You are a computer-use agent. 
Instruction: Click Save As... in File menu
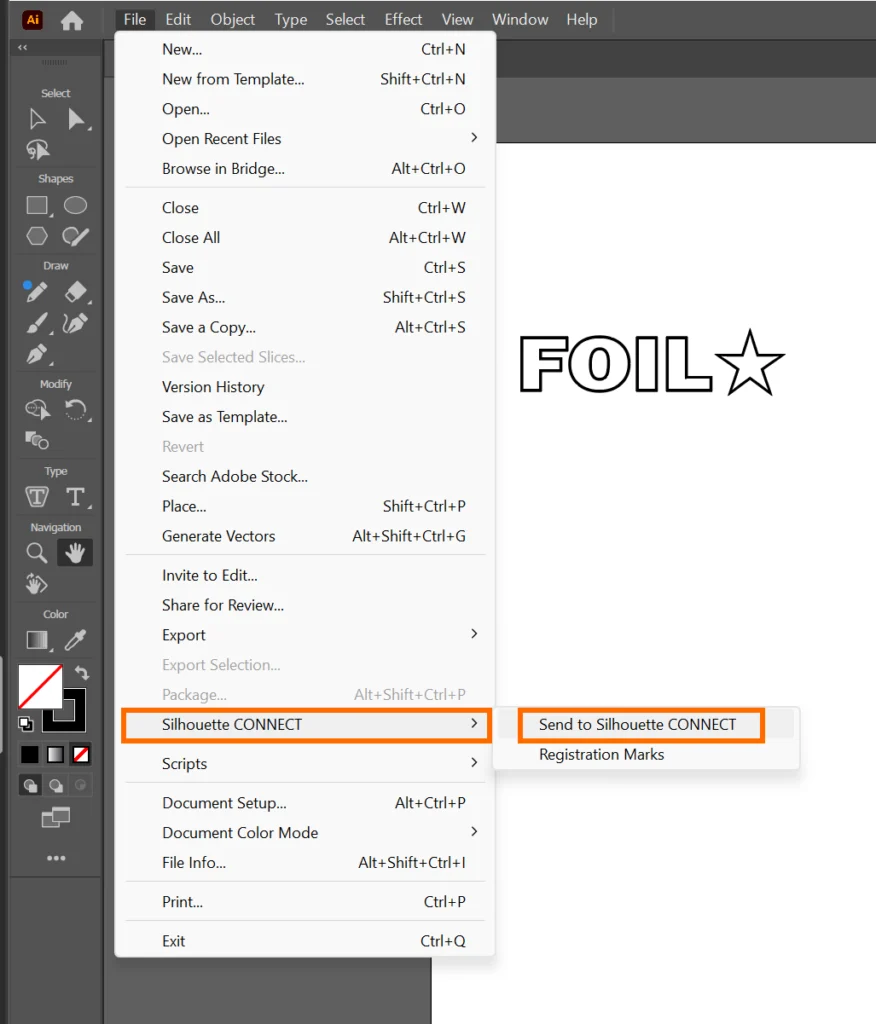coord(193,297)
